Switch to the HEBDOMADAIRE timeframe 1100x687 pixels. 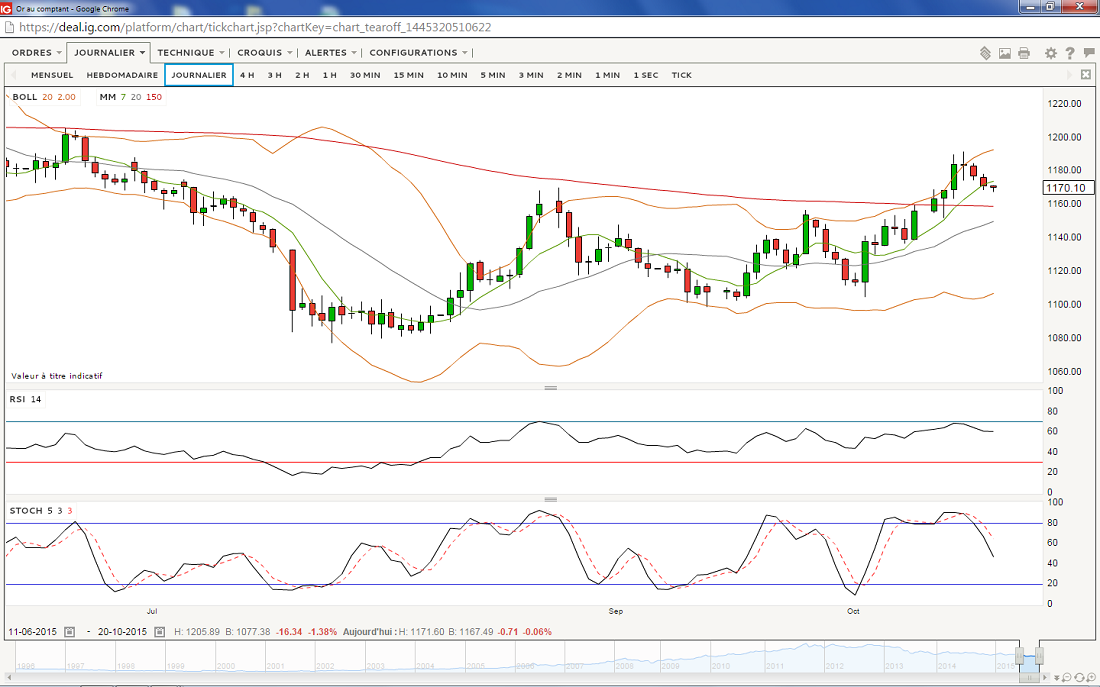click(x=122, y=75)
